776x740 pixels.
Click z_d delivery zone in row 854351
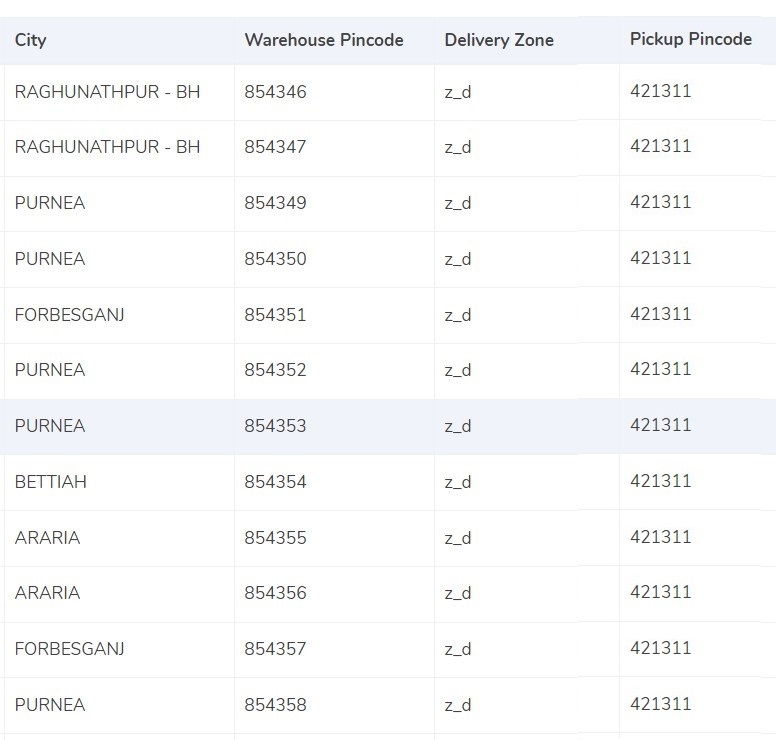tap(458, 315)
